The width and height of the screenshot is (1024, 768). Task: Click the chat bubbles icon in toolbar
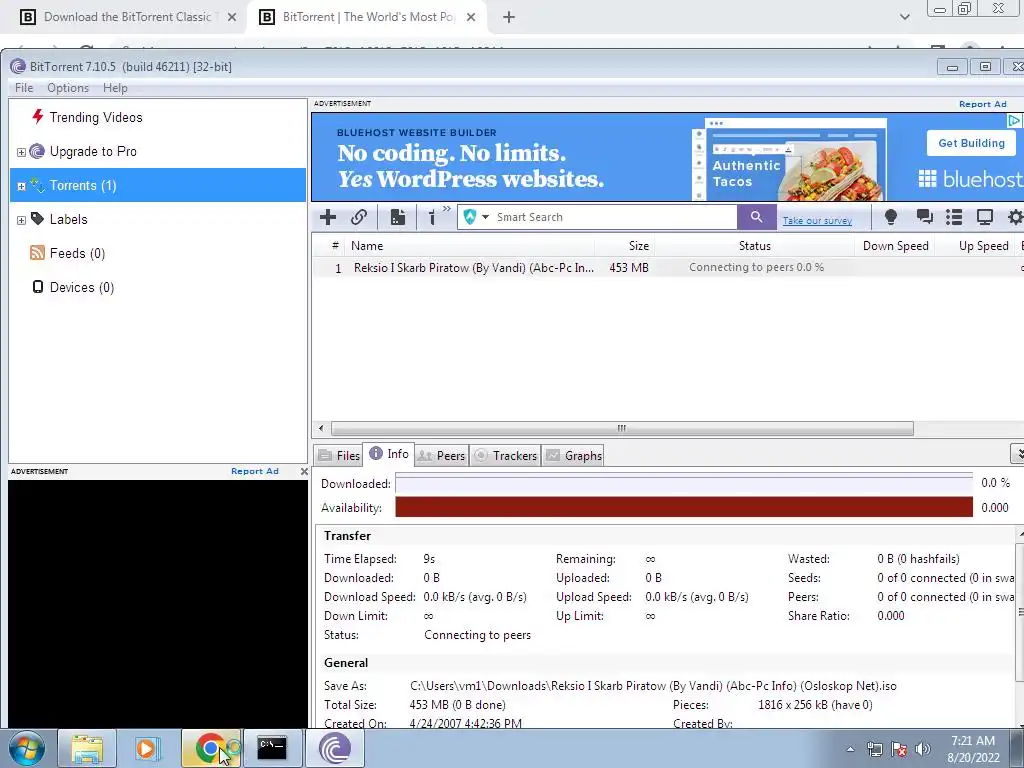[924, 217]
